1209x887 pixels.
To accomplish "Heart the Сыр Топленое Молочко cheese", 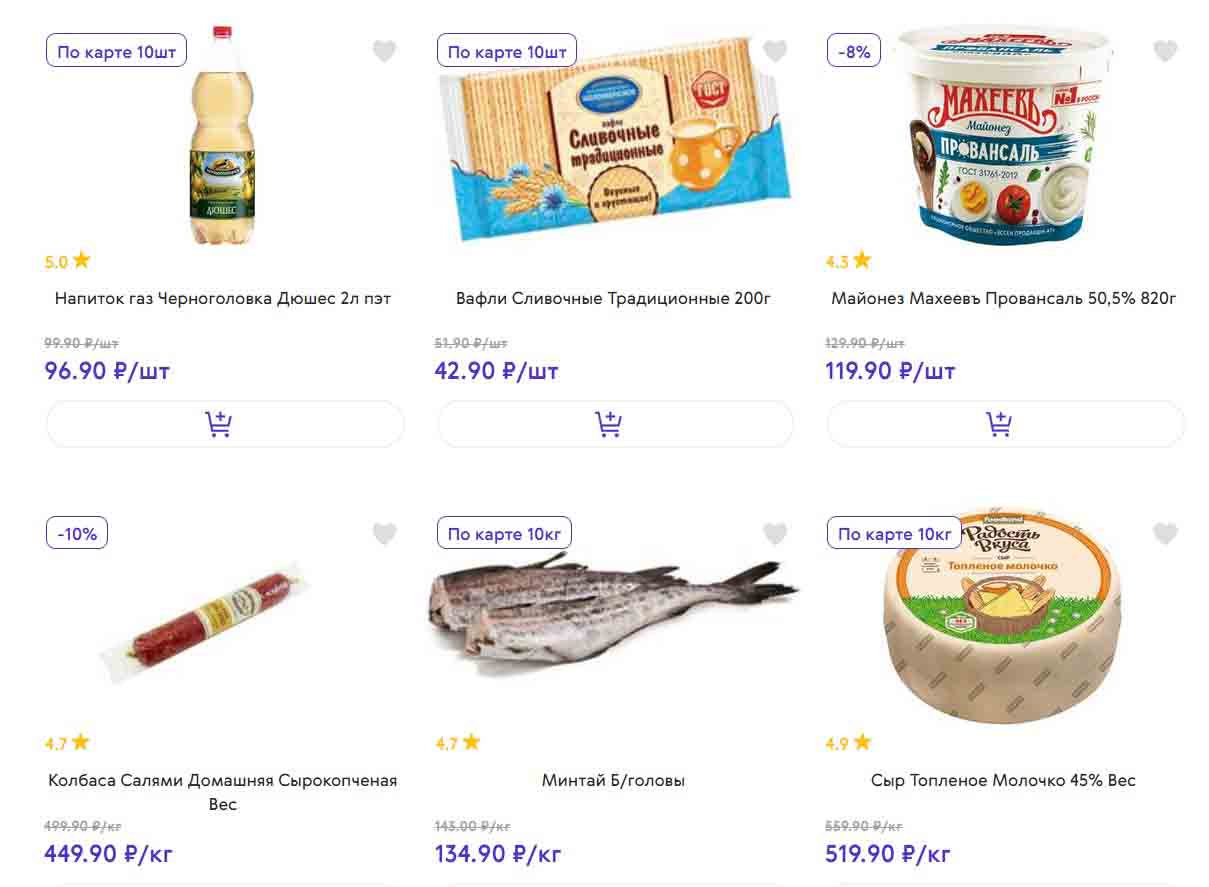I will click(x=1165, y=534).
